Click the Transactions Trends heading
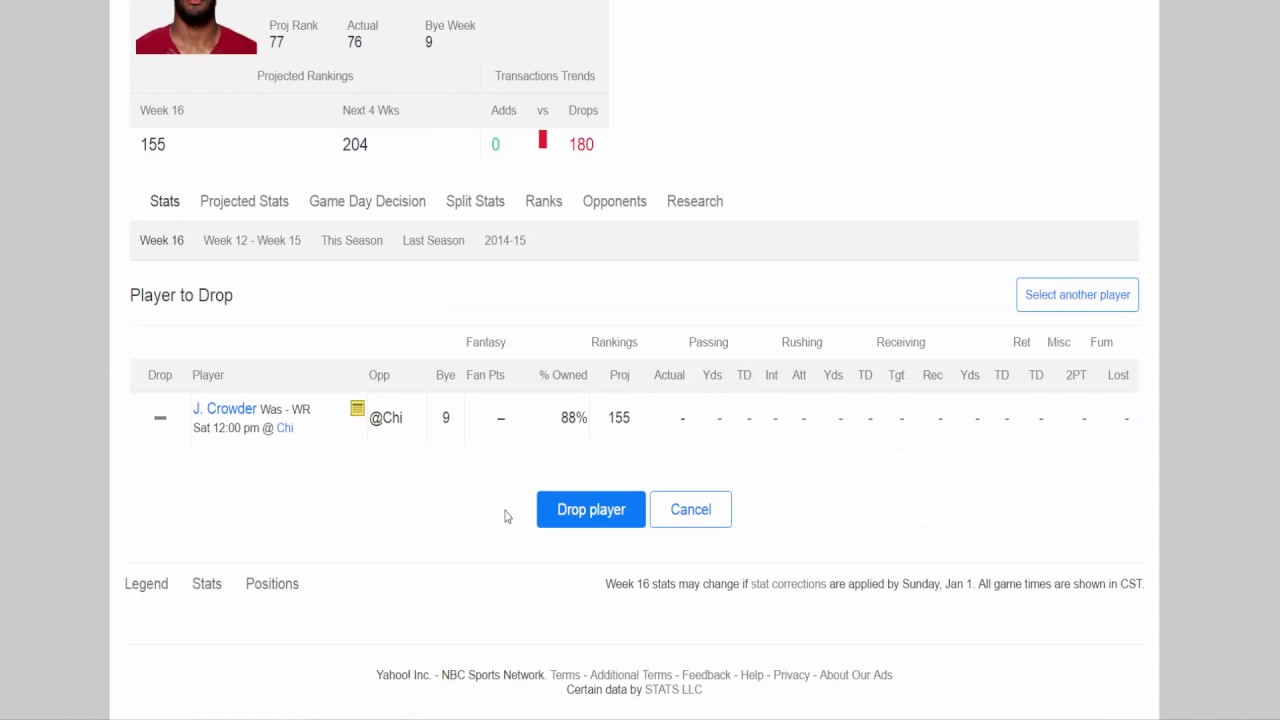Viewport: 1280px width, 720px height. click(545, 76)
